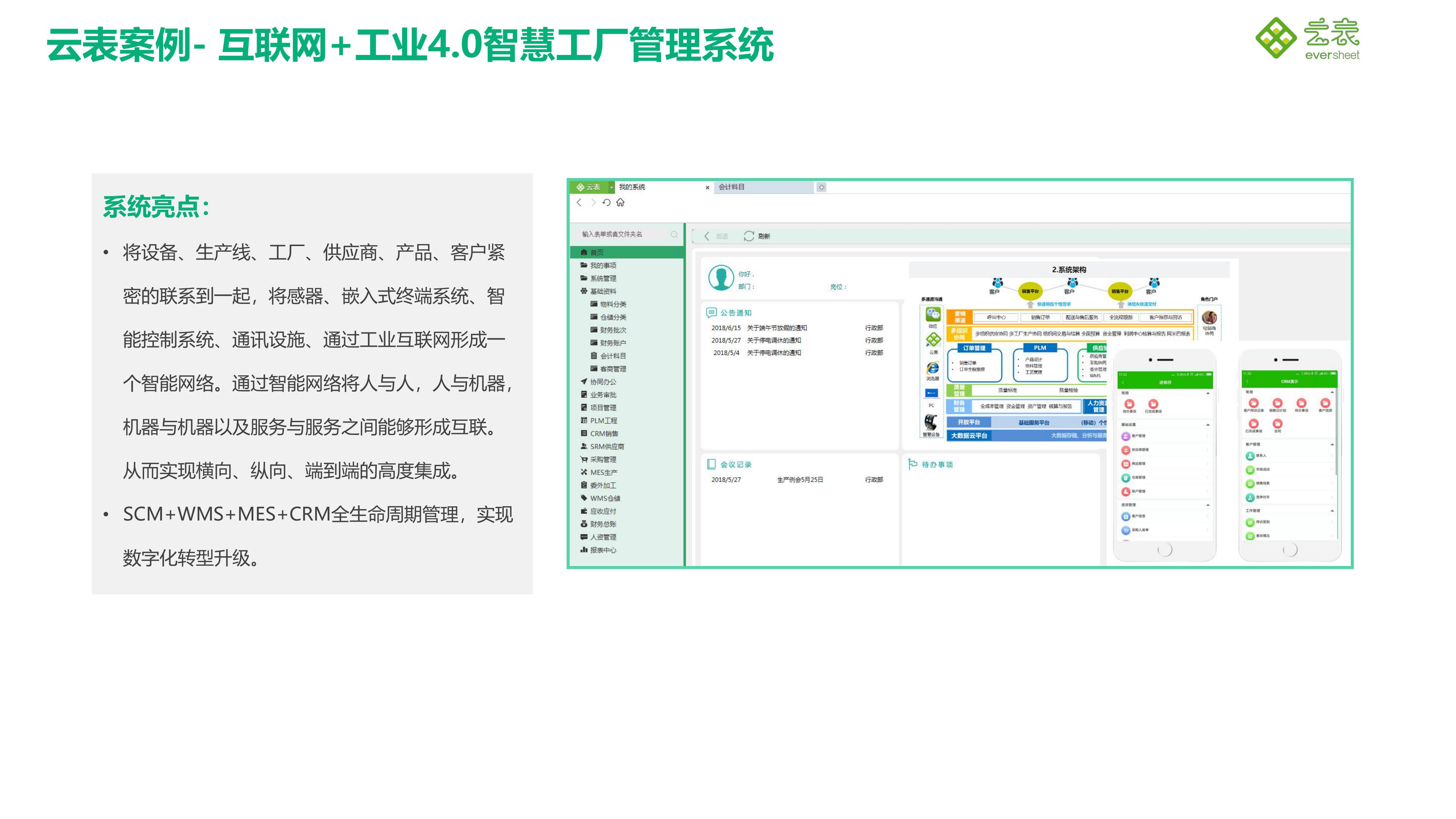The image size is (1456, 819).
Task: Click the eversheet logo in the slide corner
Action: (1307, 39)
